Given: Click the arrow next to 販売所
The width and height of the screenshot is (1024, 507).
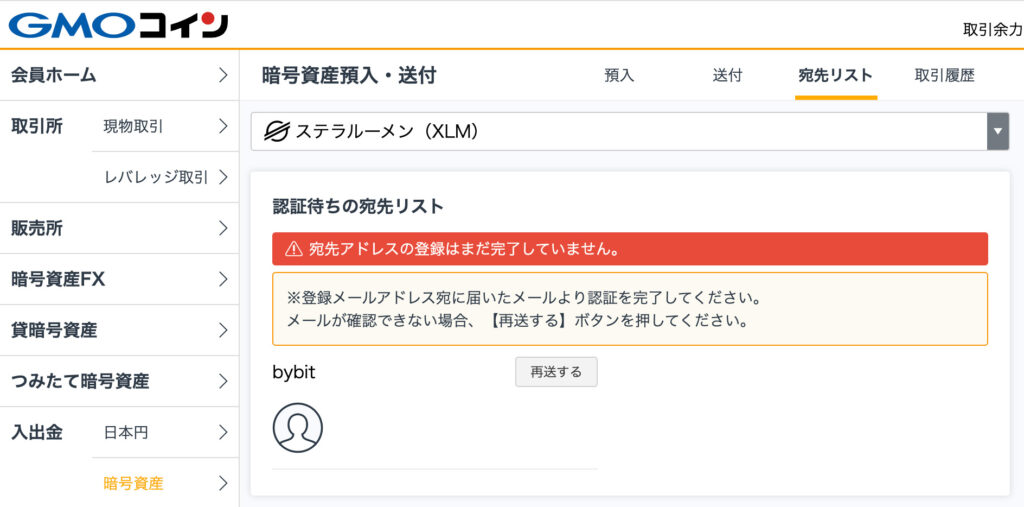Looking at the screenshot, I should tap(223, 228).
